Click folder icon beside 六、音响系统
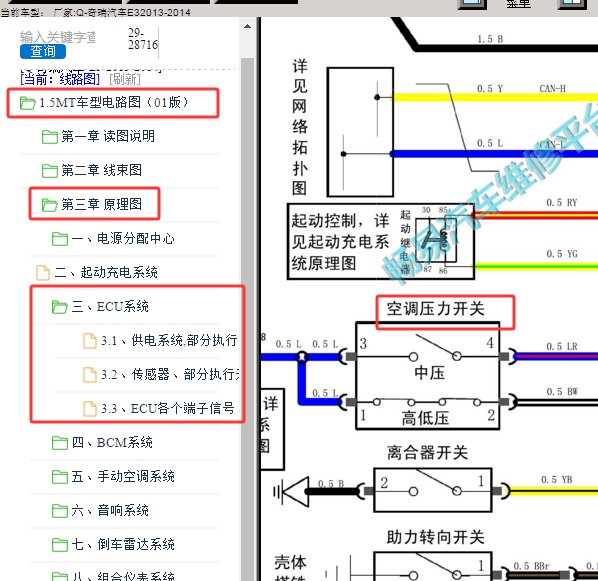 pos(60,511)
